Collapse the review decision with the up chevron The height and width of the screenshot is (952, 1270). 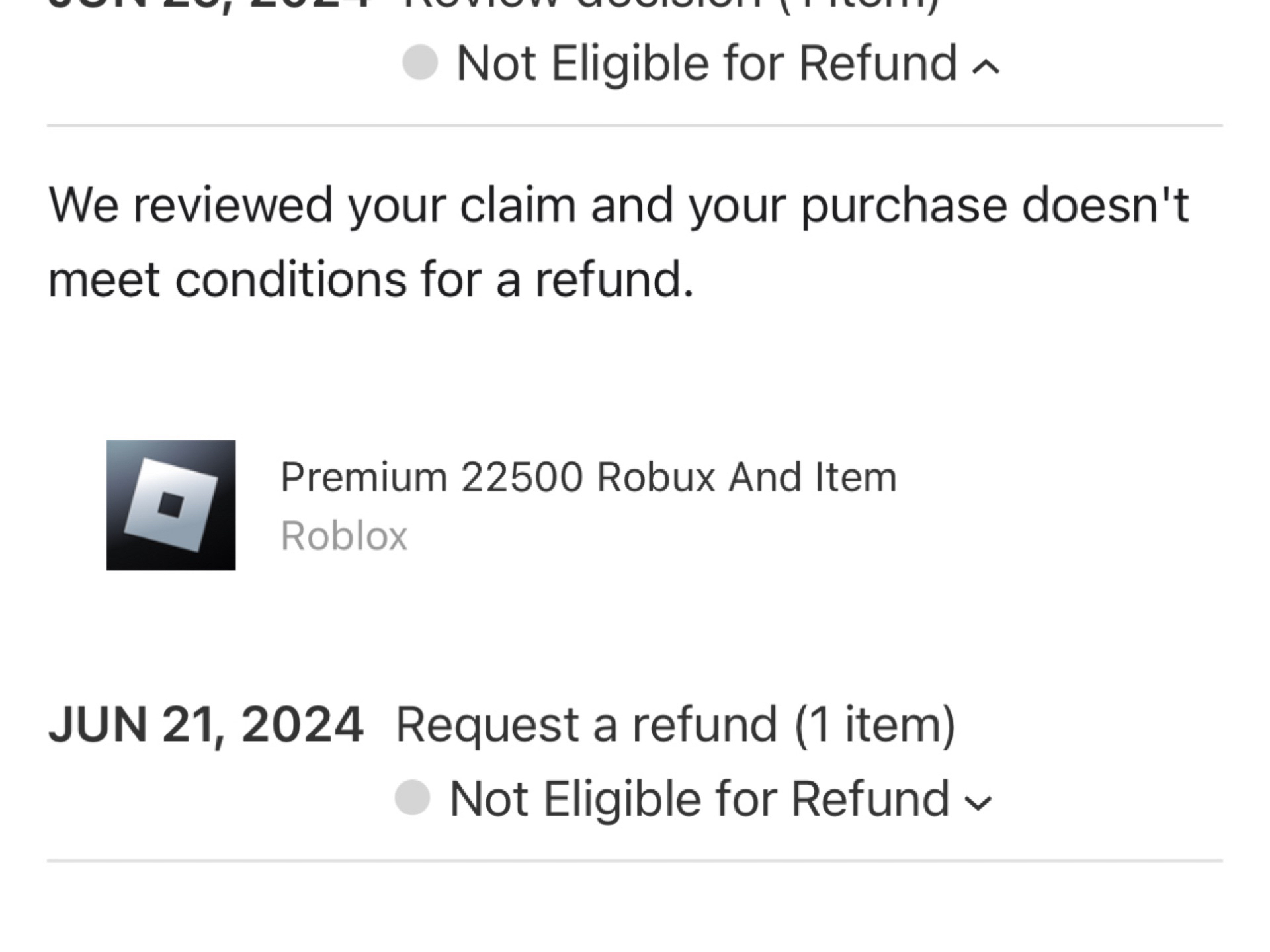coord(986,66)
